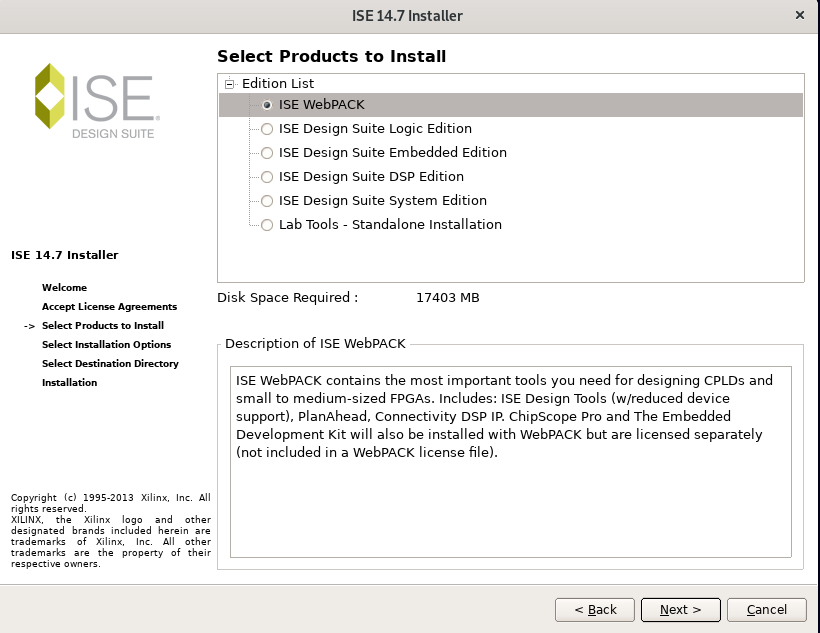Click Accept License Agreements step
The image size is (820, 633).
point(109,307)
